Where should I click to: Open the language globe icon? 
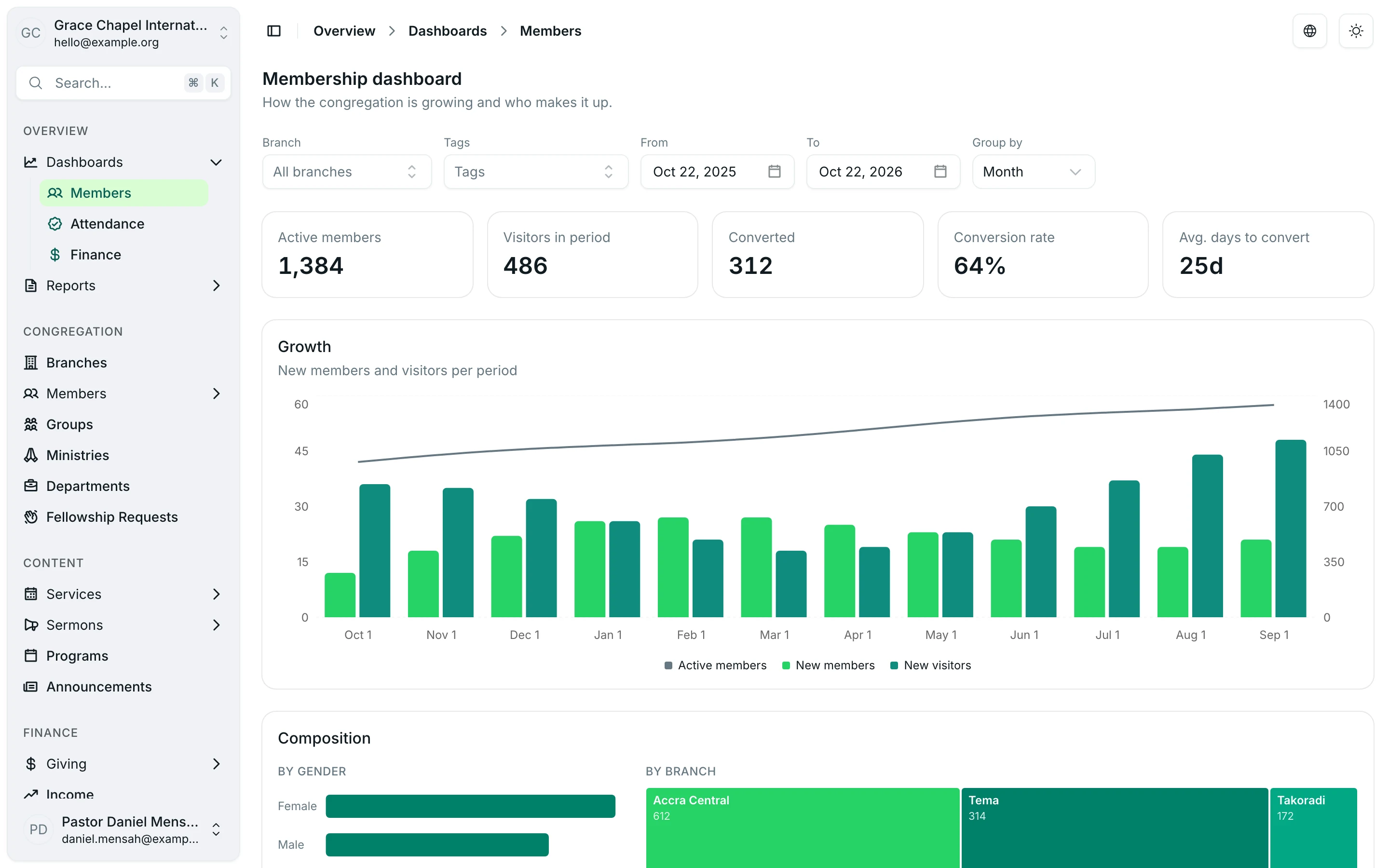click(x=1309, y=31)
